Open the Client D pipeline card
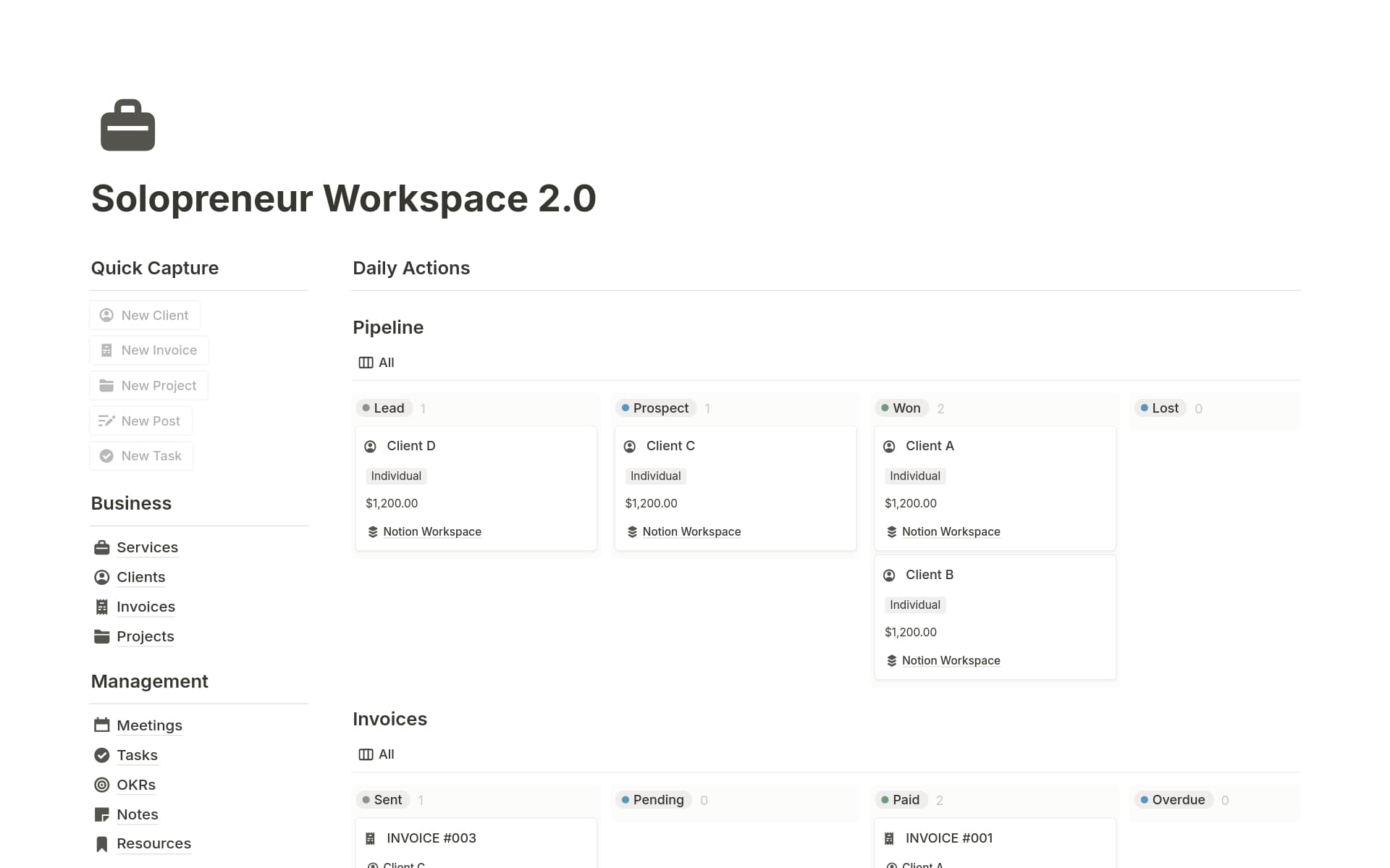Screen dimensions: 1390x868 410,446
